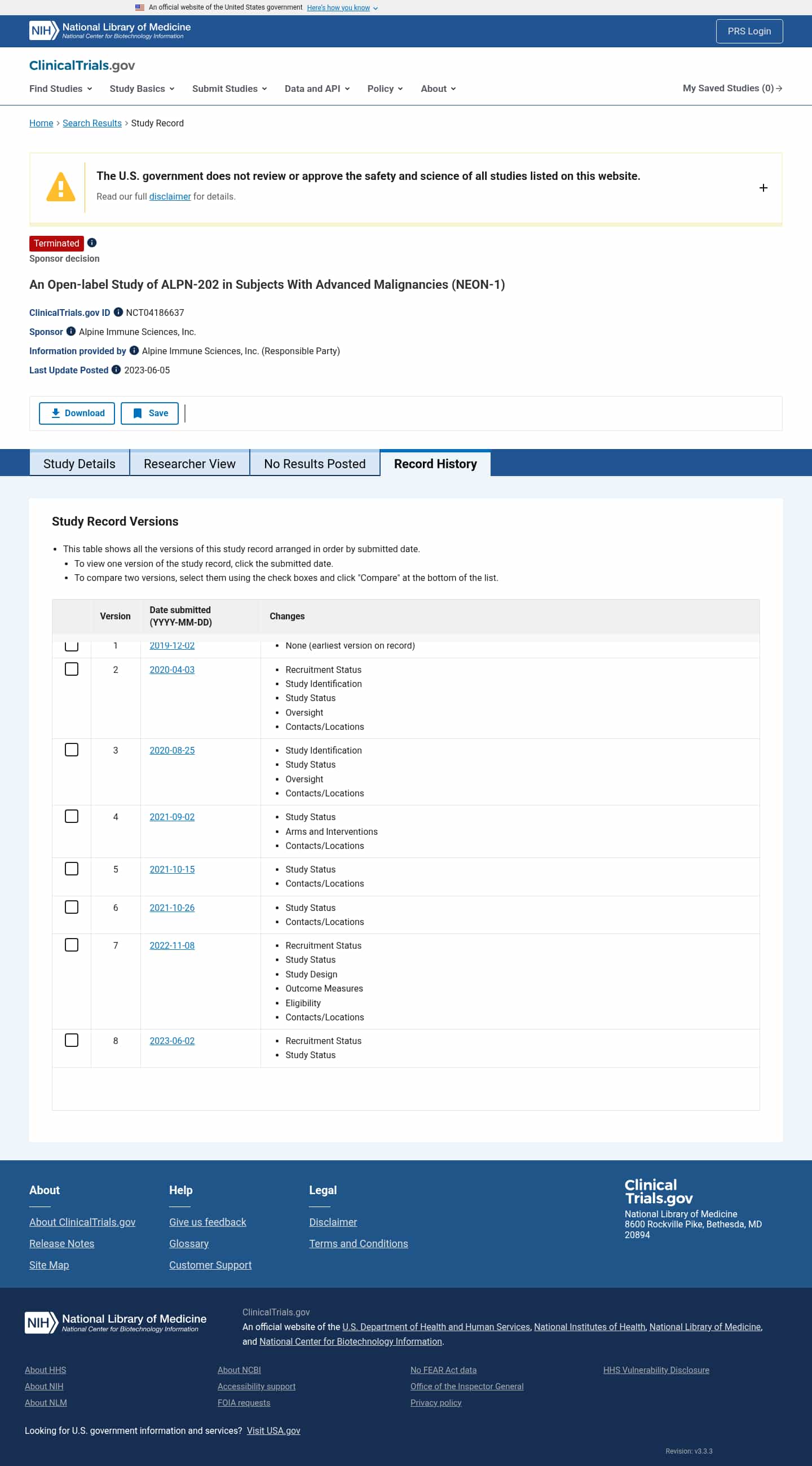812x1466 pixels.
Task: Open the Data and API menu
Action: point(317,89)
